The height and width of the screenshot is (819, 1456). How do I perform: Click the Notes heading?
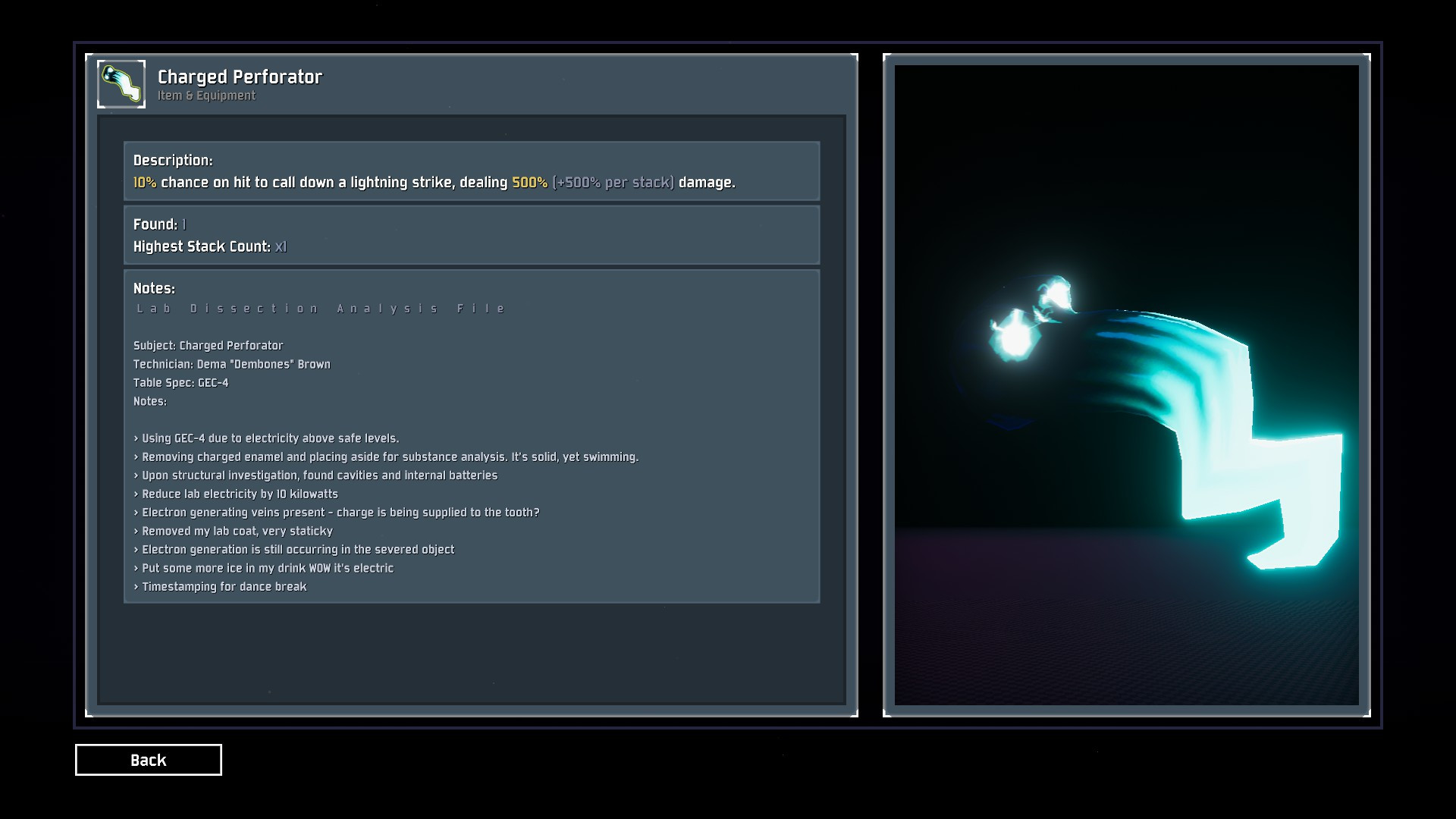point(154,288)
